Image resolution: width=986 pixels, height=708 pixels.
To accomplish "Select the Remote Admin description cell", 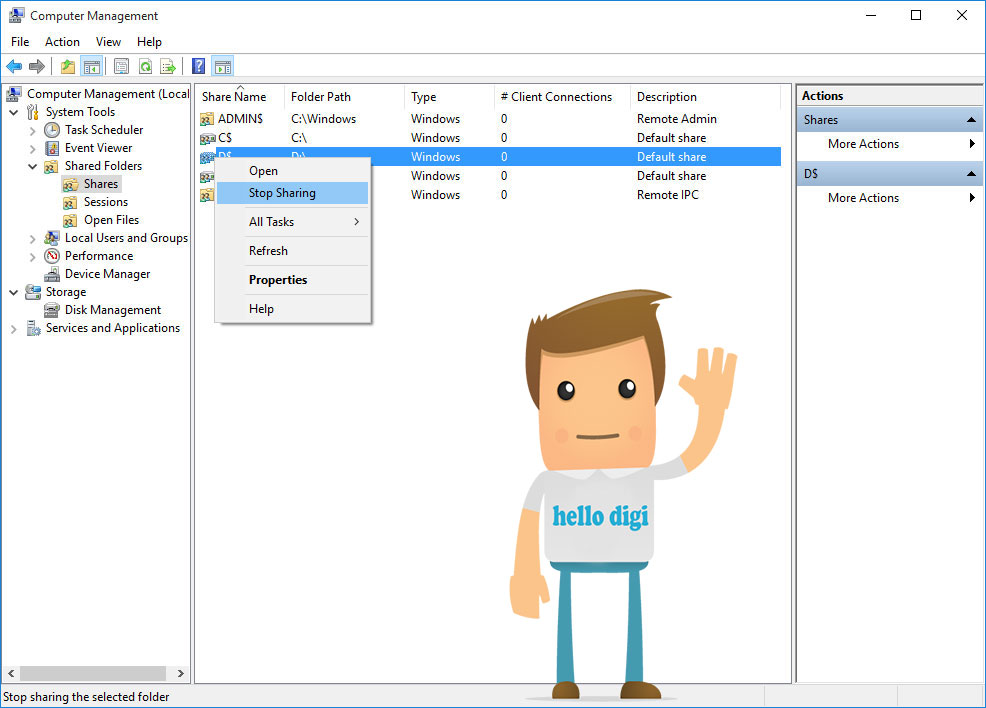I will [x=677, y=119].
